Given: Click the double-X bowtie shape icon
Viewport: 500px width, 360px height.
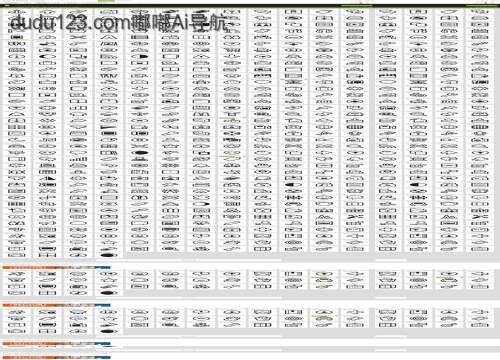Looking at the screenshot, I should point(17,172).
